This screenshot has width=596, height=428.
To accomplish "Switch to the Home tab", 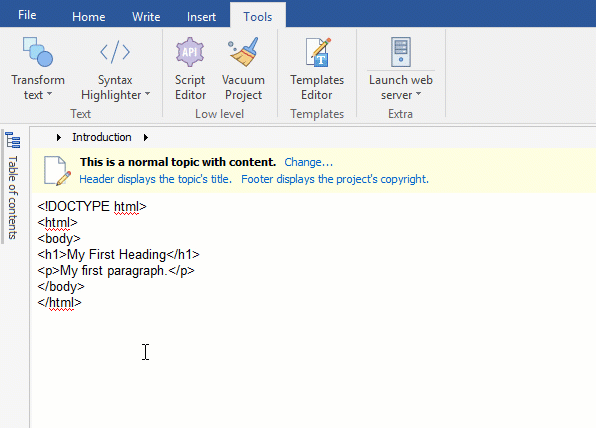I will [89, 17].
